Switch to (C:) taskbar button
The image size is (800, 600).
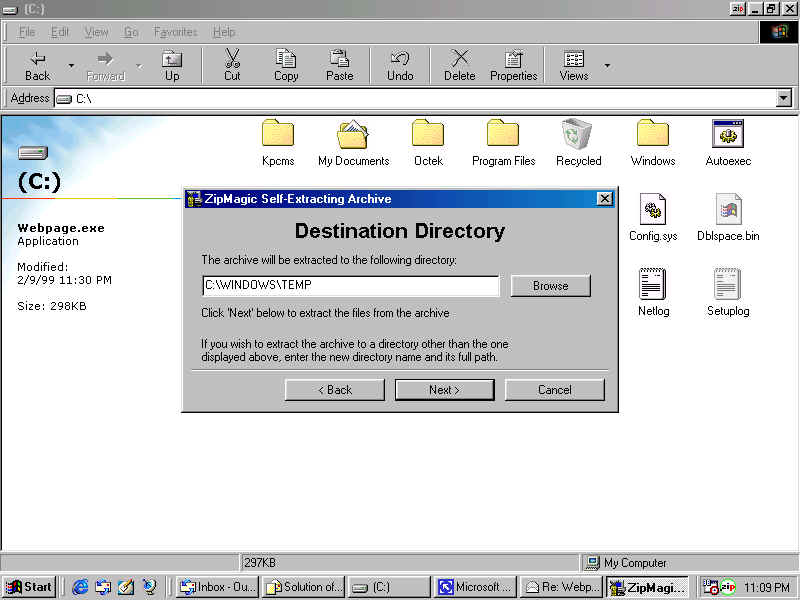390,587
